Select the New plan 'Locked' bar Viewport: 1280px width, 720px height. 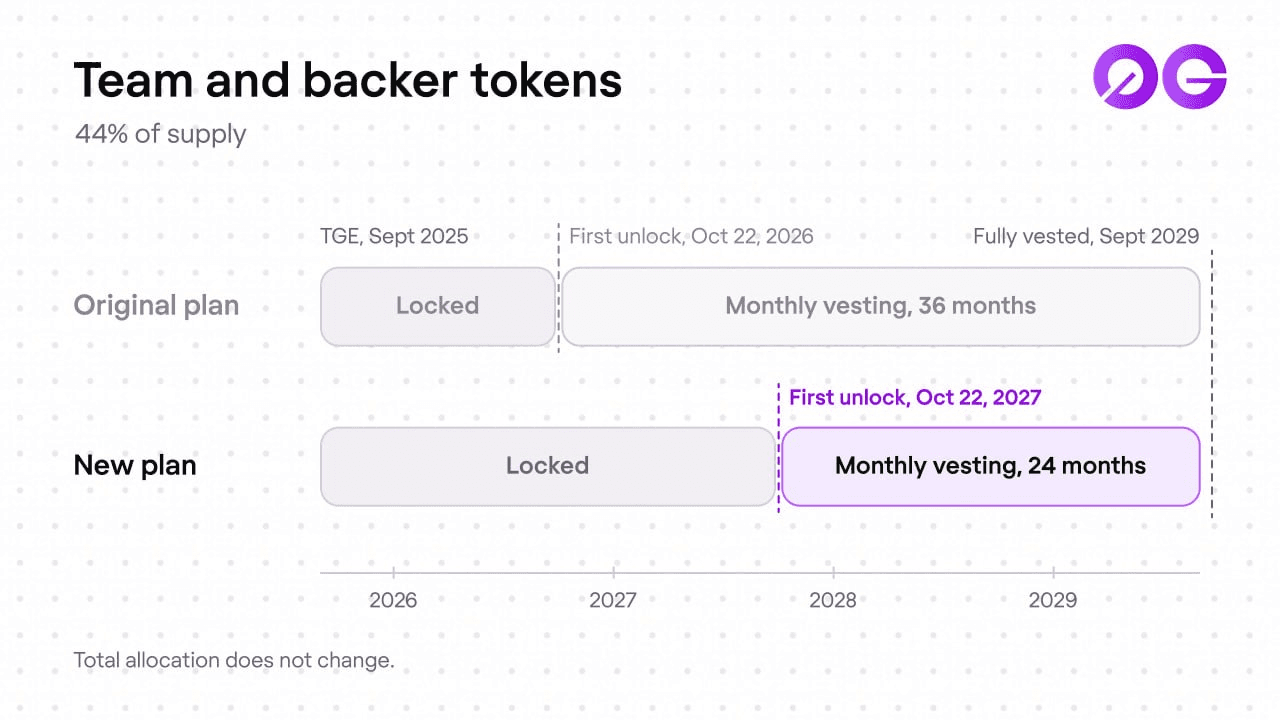548,466
